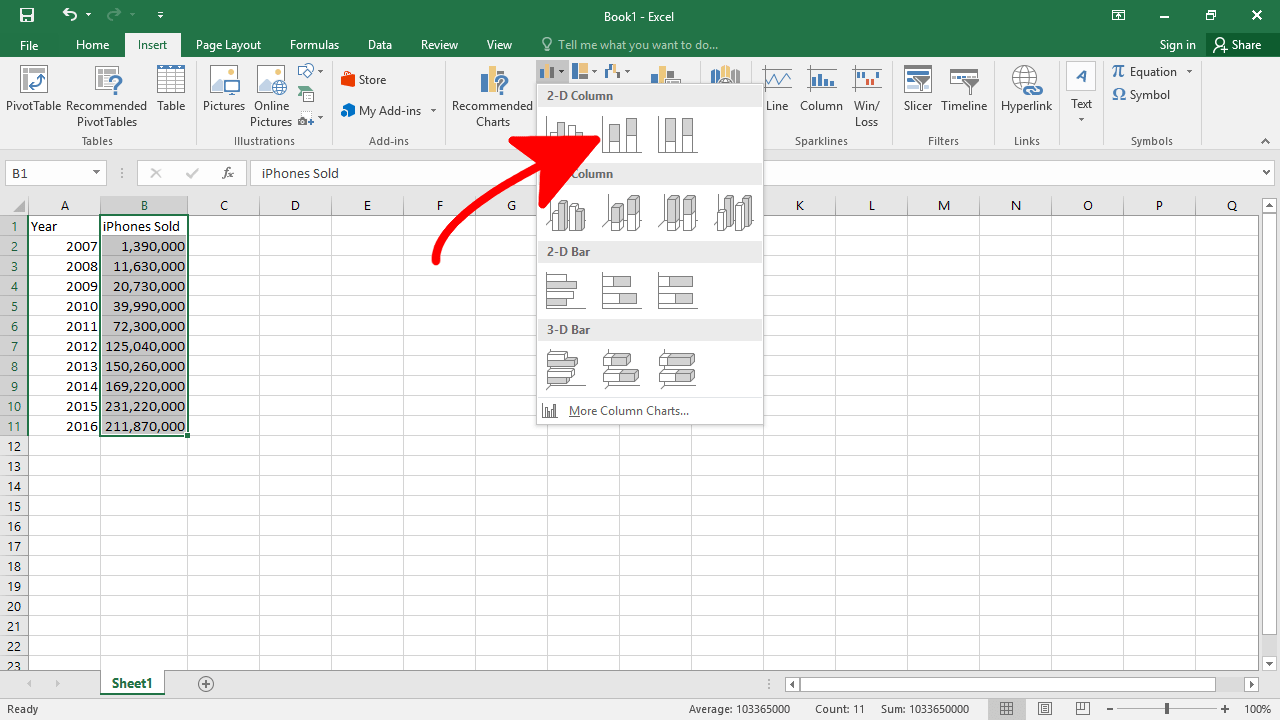Insert a Hyperlink

(x=1027, y=90)
